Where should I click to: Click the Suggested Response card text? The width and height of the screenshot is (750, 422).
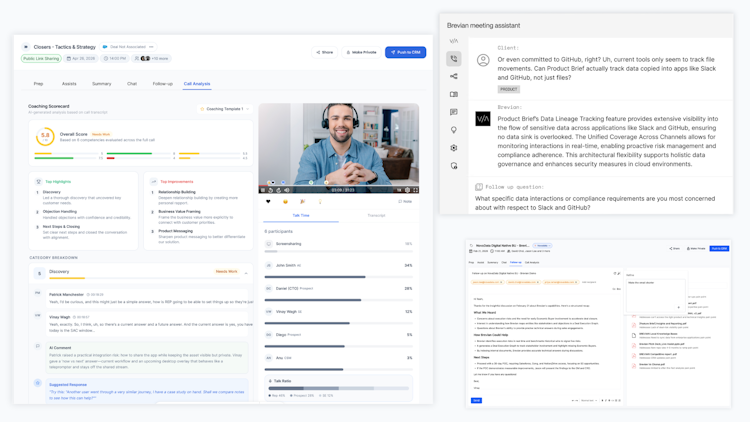pos(147,395)
